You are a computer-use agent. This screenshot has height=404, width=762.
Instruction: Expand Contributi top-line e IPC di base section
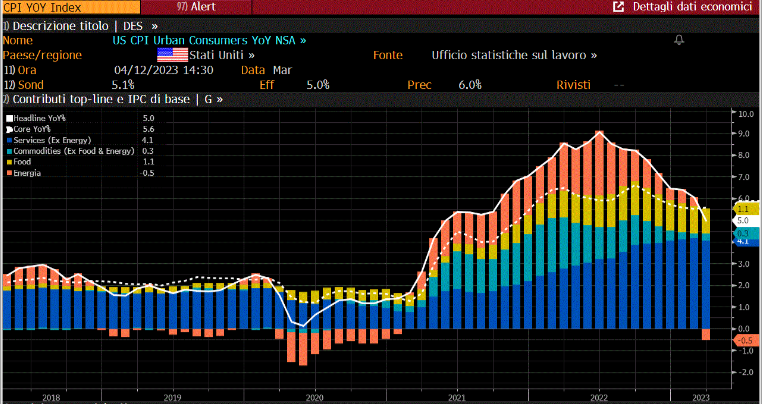tap(112, 99)
